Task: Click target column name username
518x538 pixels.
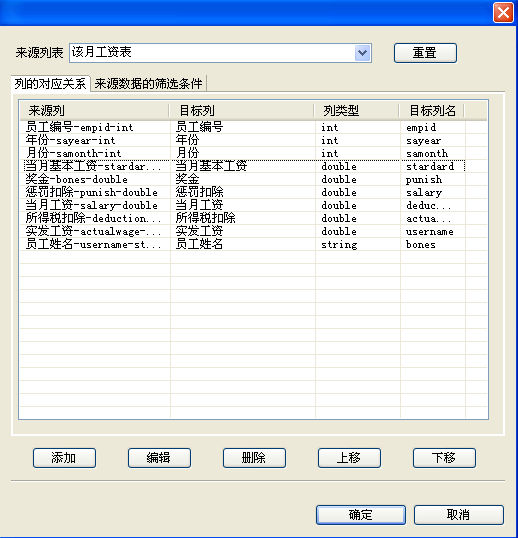Action: [x=429, y=232]
